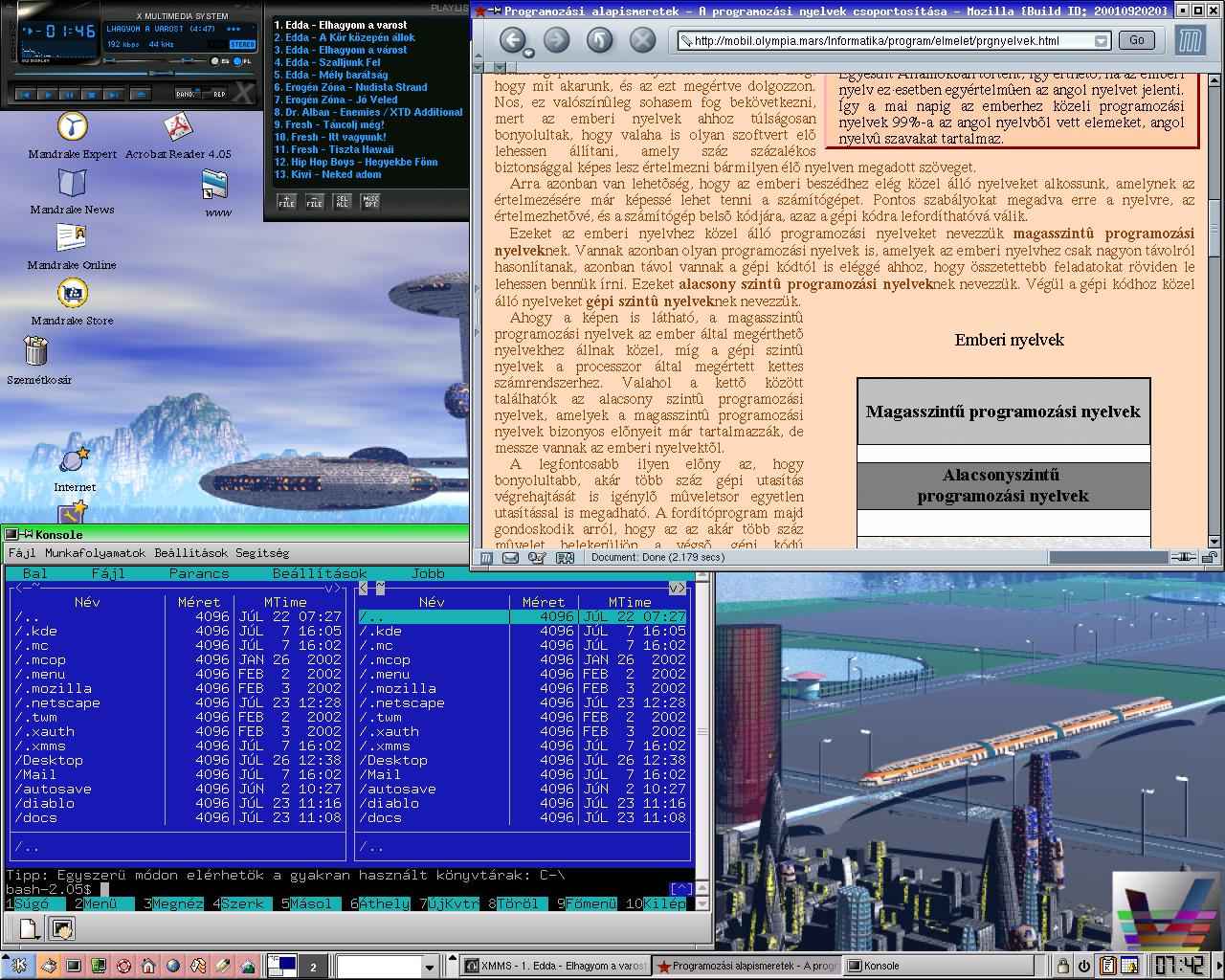Open the Szemétkosár trash icon
The width and height of the screenshot is (1225, 980).
tap(36, 352)
